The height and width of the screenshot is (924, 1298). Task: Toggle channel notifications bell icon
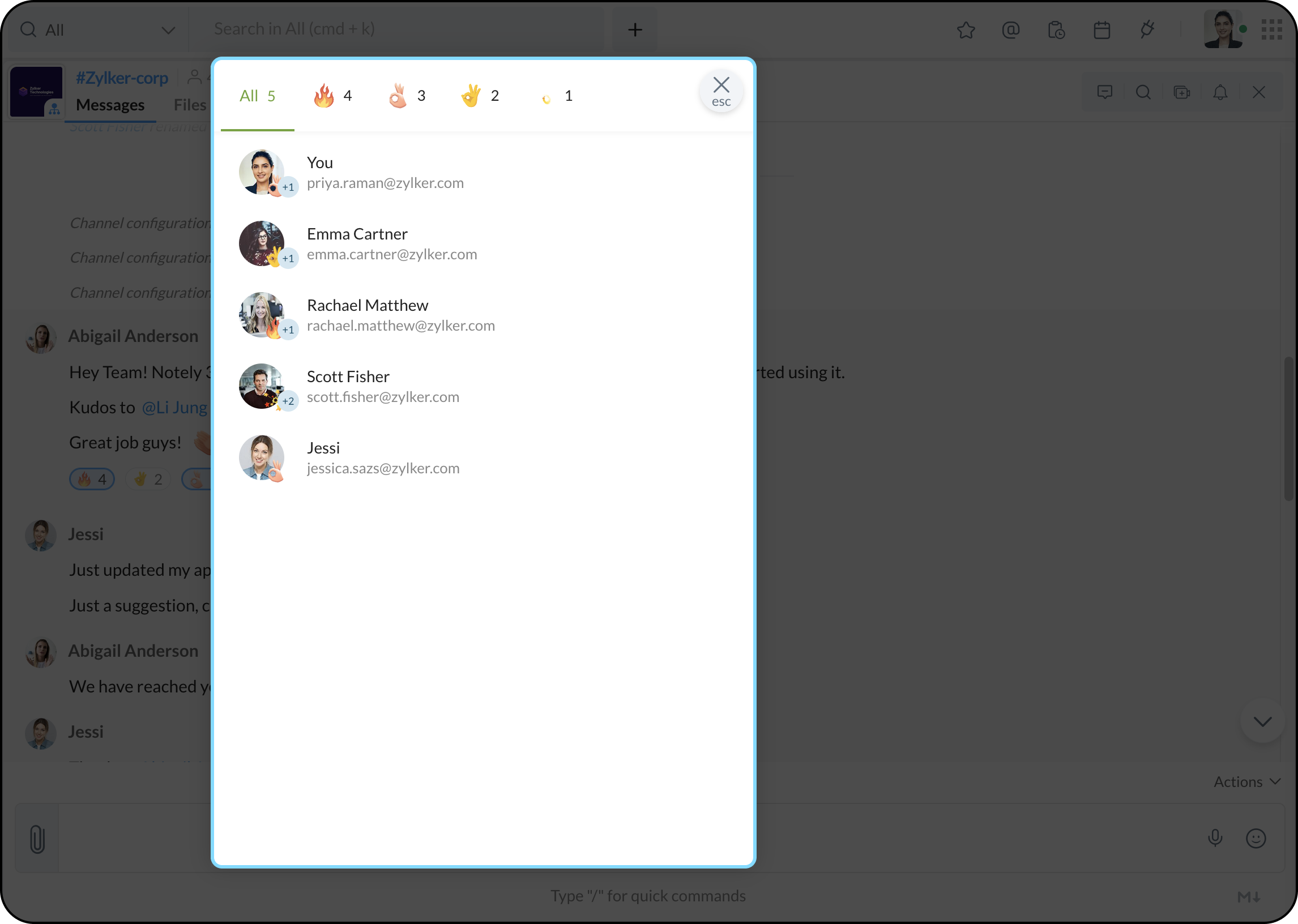coord(1220,92)
